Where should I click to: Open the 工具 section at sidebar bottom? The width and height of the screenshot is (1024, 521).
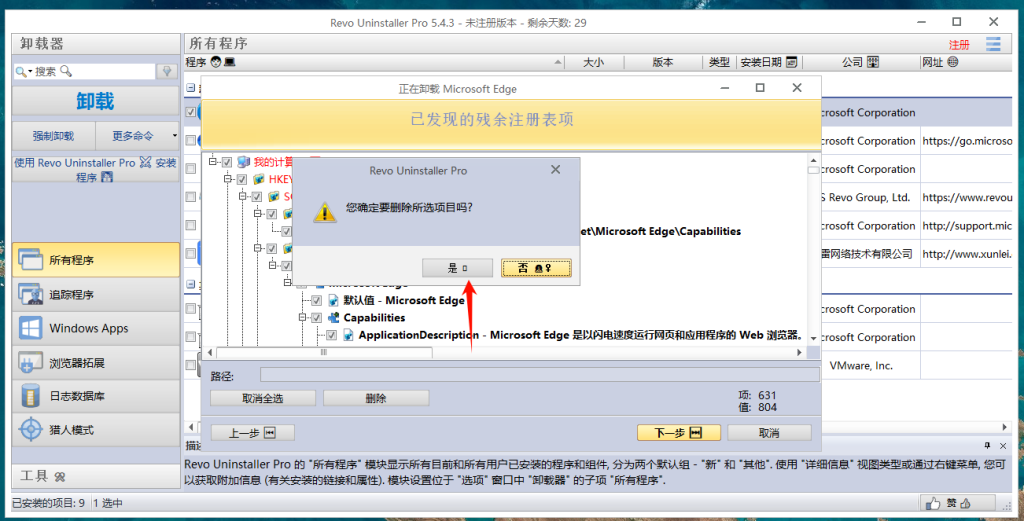pos(95,476)
